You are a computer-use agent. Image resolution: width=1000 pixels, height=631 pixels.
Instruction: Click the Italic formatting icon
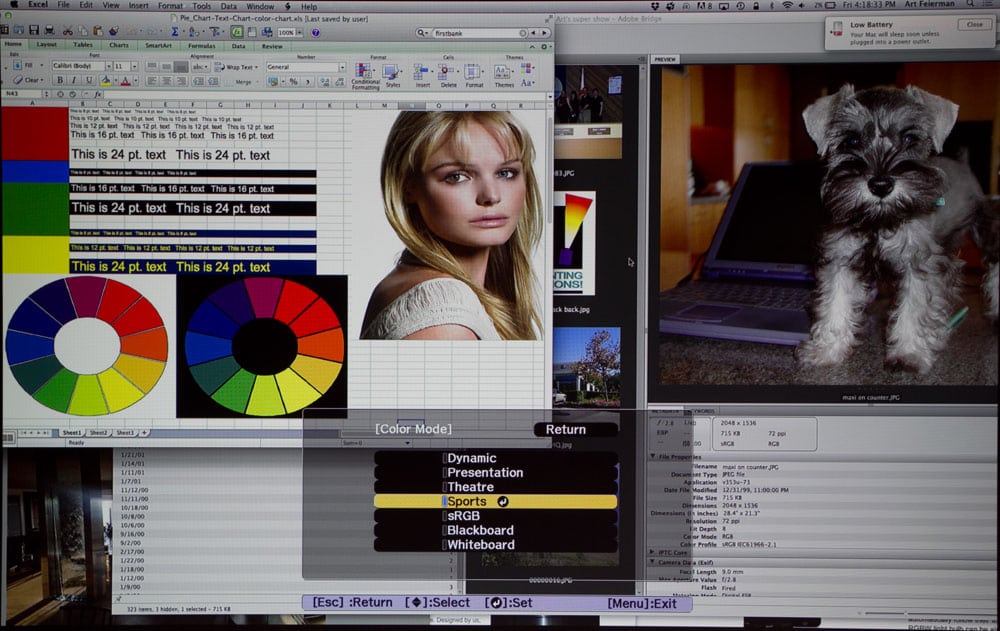[x=71, y=81]
